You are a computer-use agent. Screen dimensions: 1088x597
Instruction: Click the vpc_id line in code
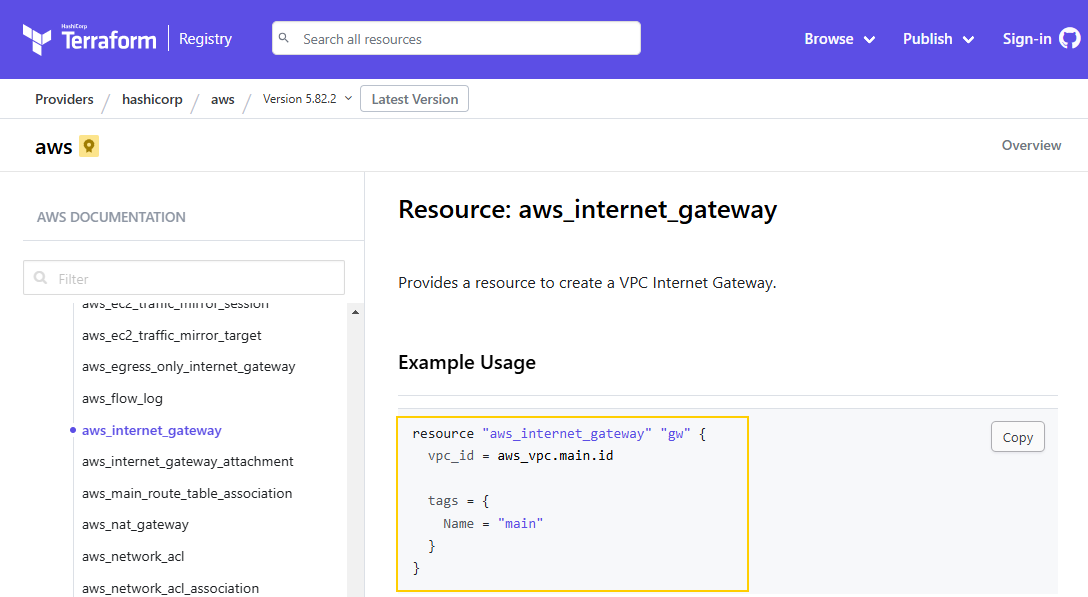tap(520, 455)
